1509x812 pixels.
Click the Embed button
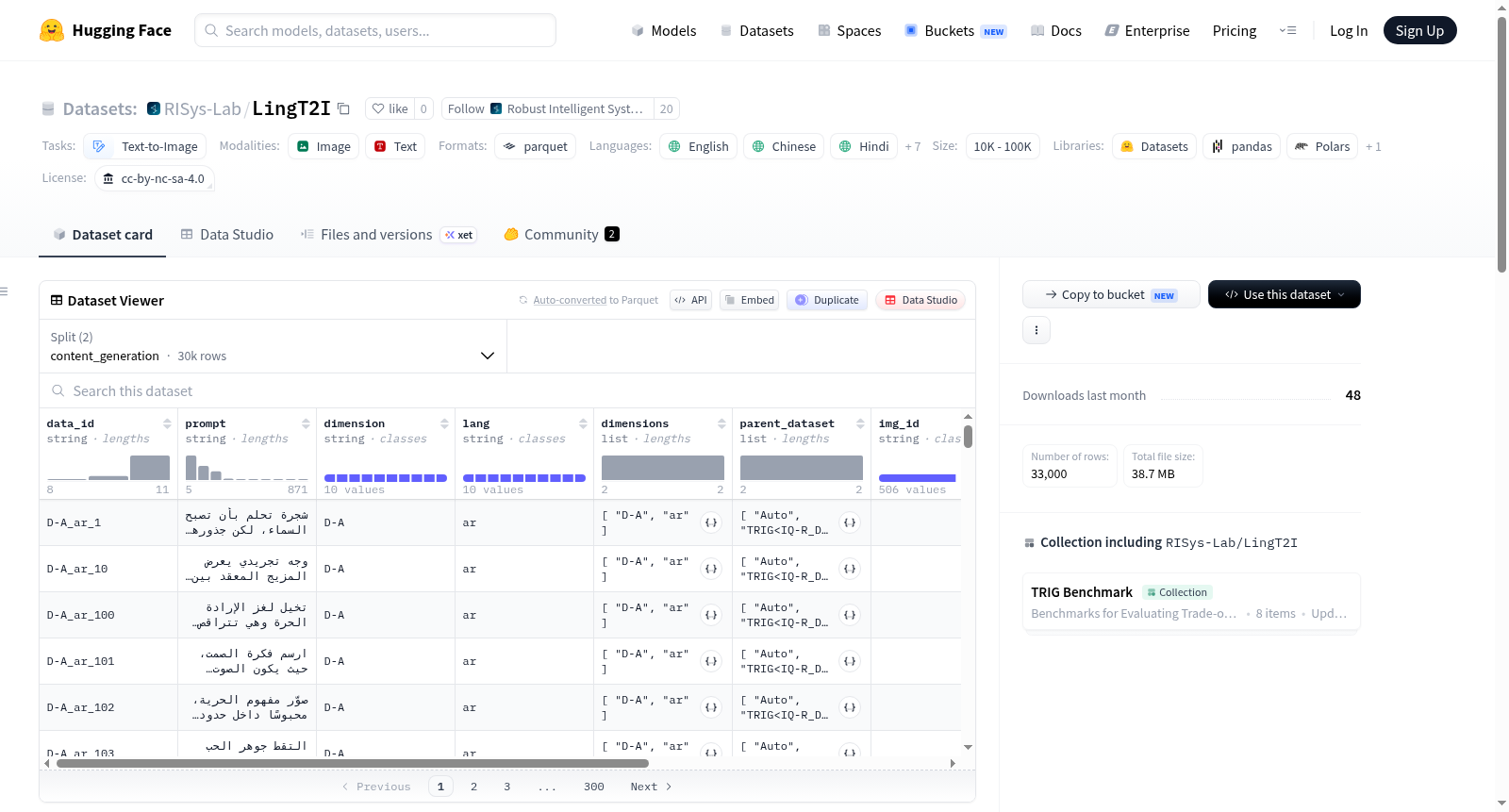749,300
